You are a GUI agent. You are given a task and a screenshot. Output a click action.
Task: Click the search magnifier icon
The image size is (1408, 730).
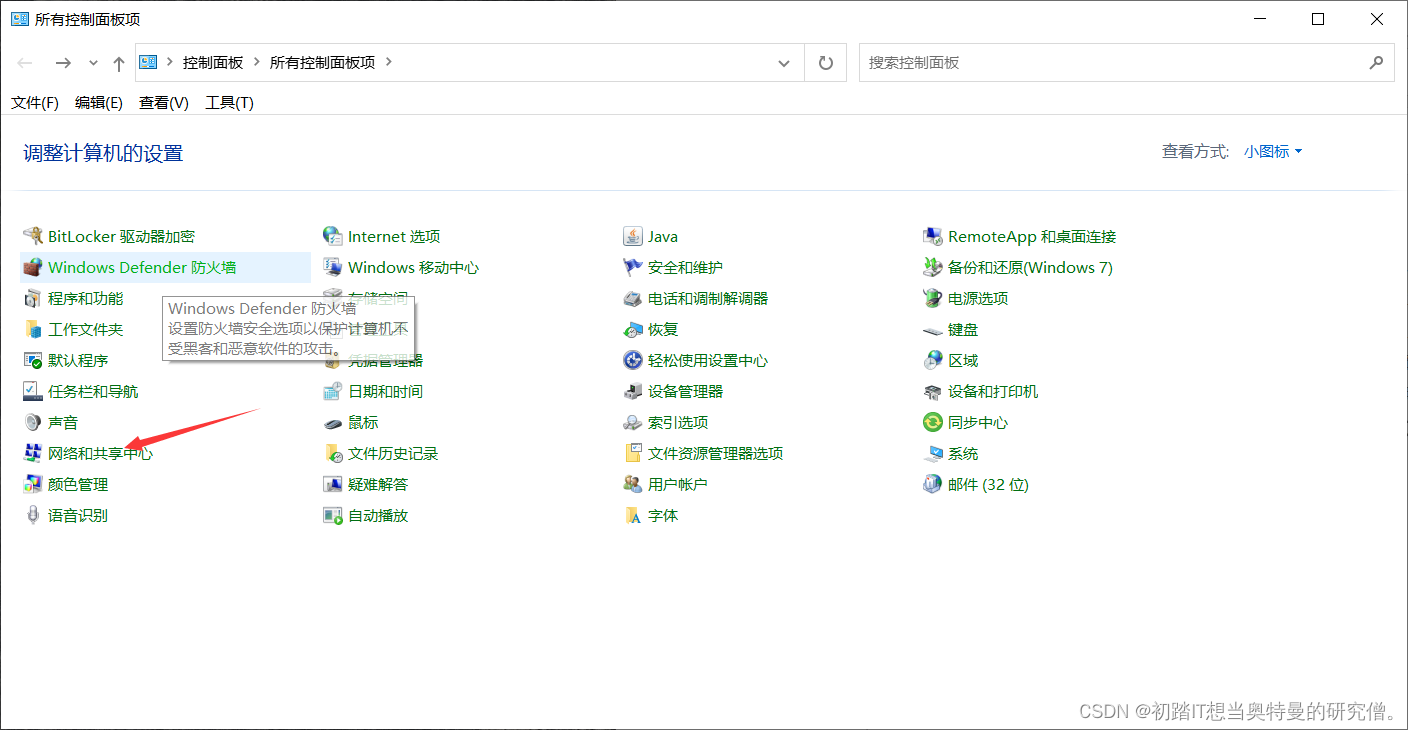coord(1376,62)
